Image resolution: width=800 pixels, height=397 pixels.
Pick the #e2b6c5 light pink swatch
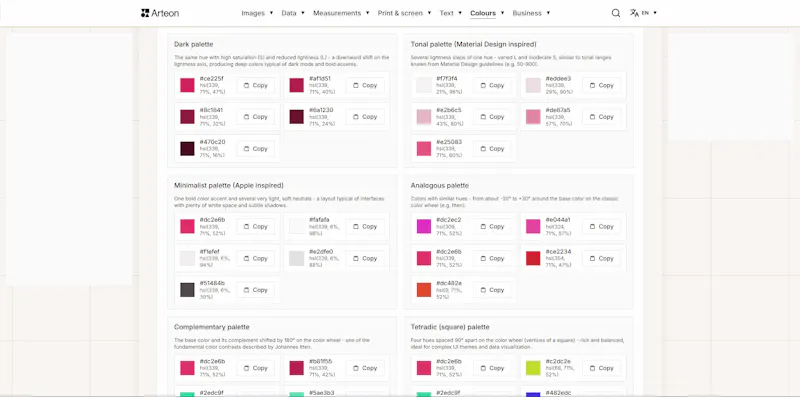[x=423, y=117]
